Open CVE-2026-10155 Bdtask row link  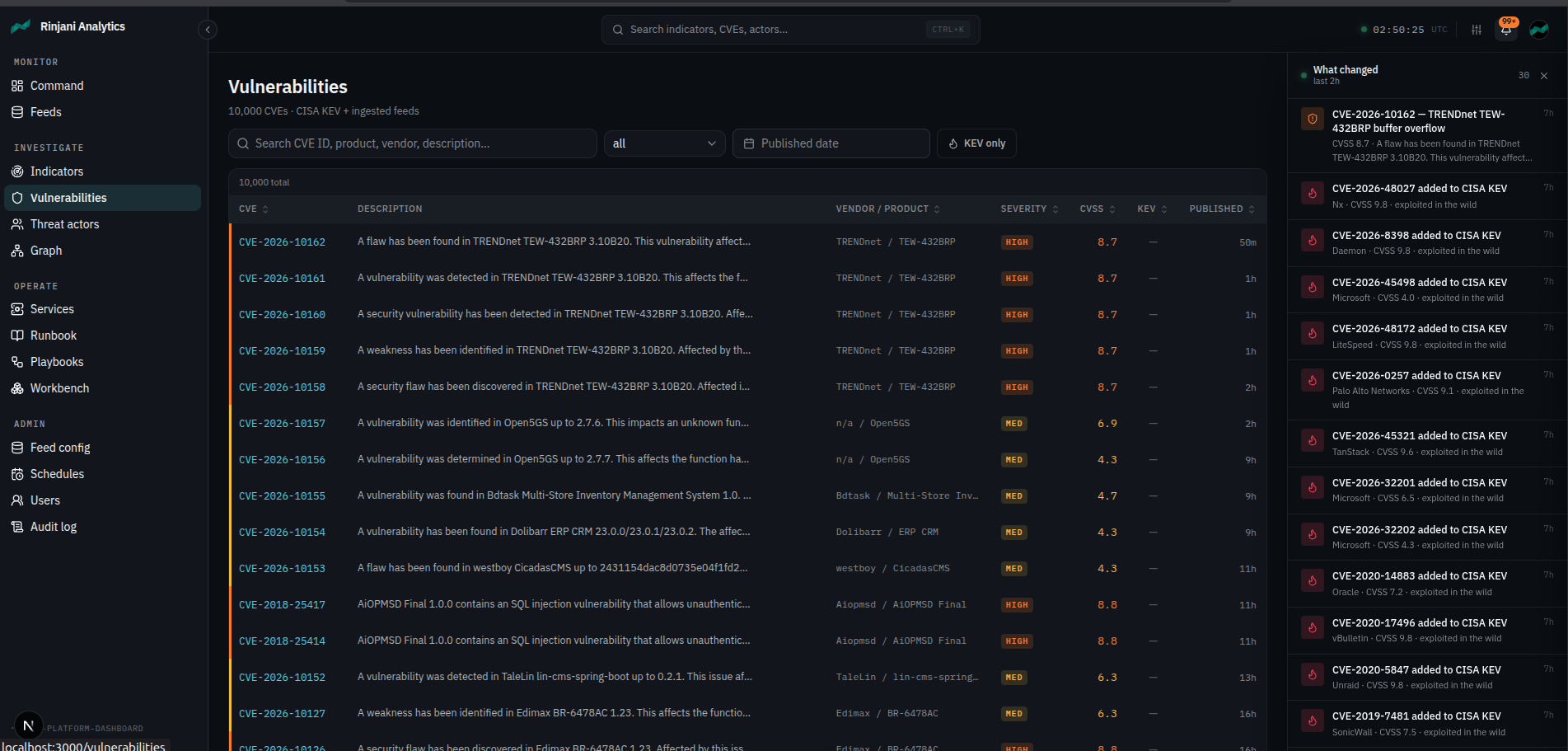coord(282,496)
